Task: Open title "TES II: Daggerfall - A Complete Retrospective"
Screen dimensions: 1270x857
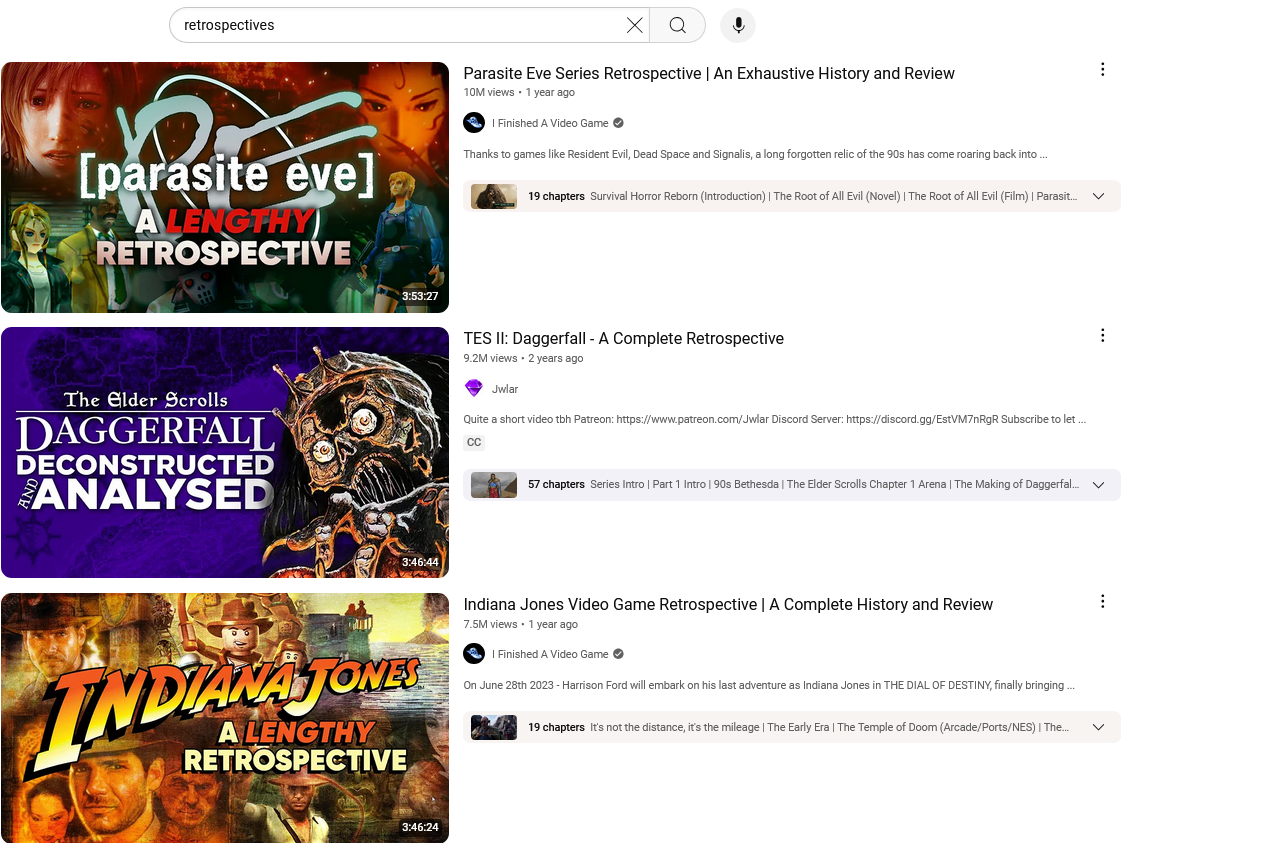Action: pyautogui.click(x=623, y=339)
